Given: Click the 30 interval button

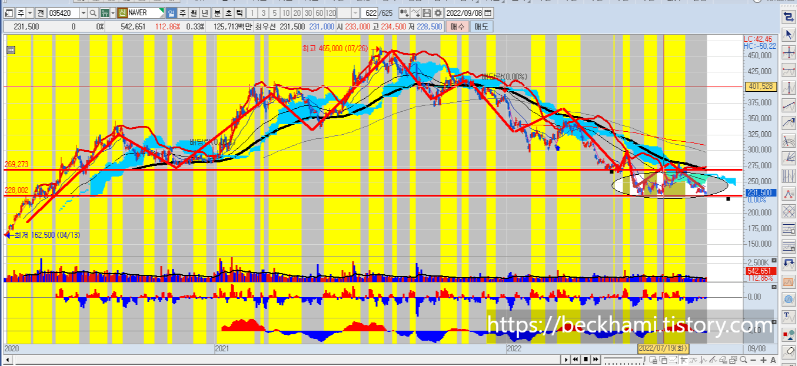Looking at the screenshot, I should (308, 13).
